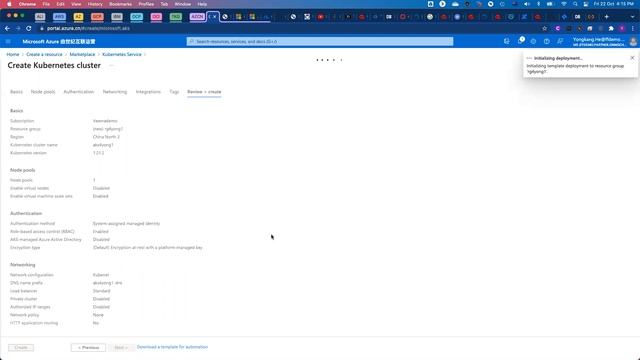Open the Azure portal settings gear
This screenshot has width=640, height=360.
pyautogui.click(x=533, y=41)
